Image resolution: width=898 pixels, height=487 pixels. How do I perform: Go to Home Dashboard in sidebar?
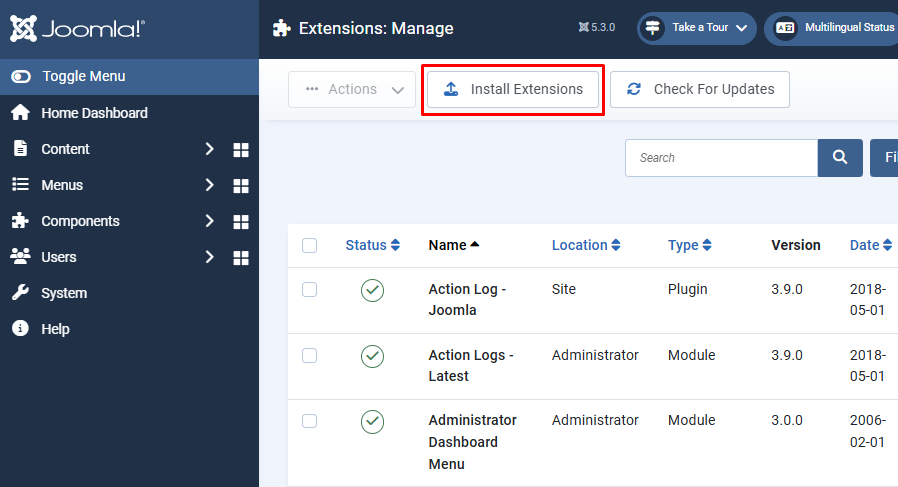[94, 113]
